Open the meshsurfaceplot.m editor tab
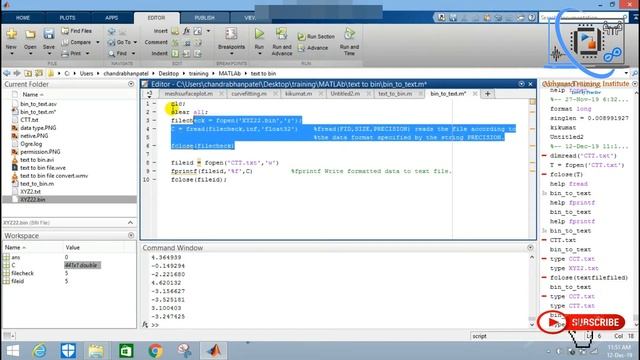Screen dimensions: 640x360 pos(189,94)
